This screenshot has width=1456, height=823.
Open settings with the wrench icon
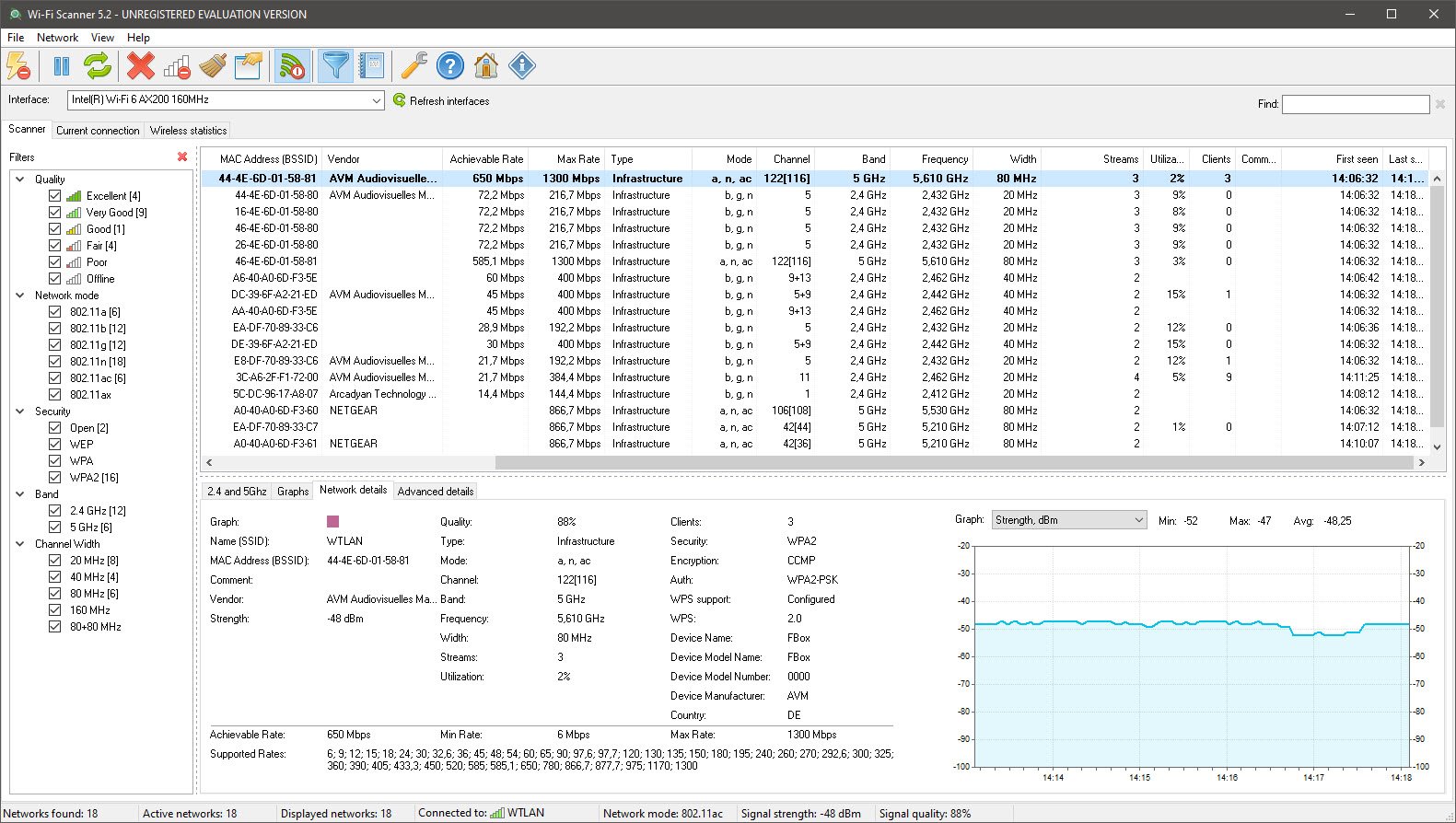coord(414,66)
